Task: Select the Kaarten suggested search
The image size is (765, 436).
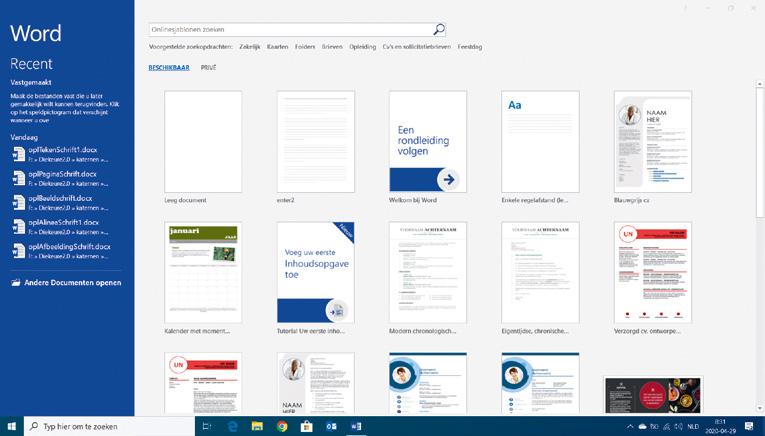Action: point(277,47)
